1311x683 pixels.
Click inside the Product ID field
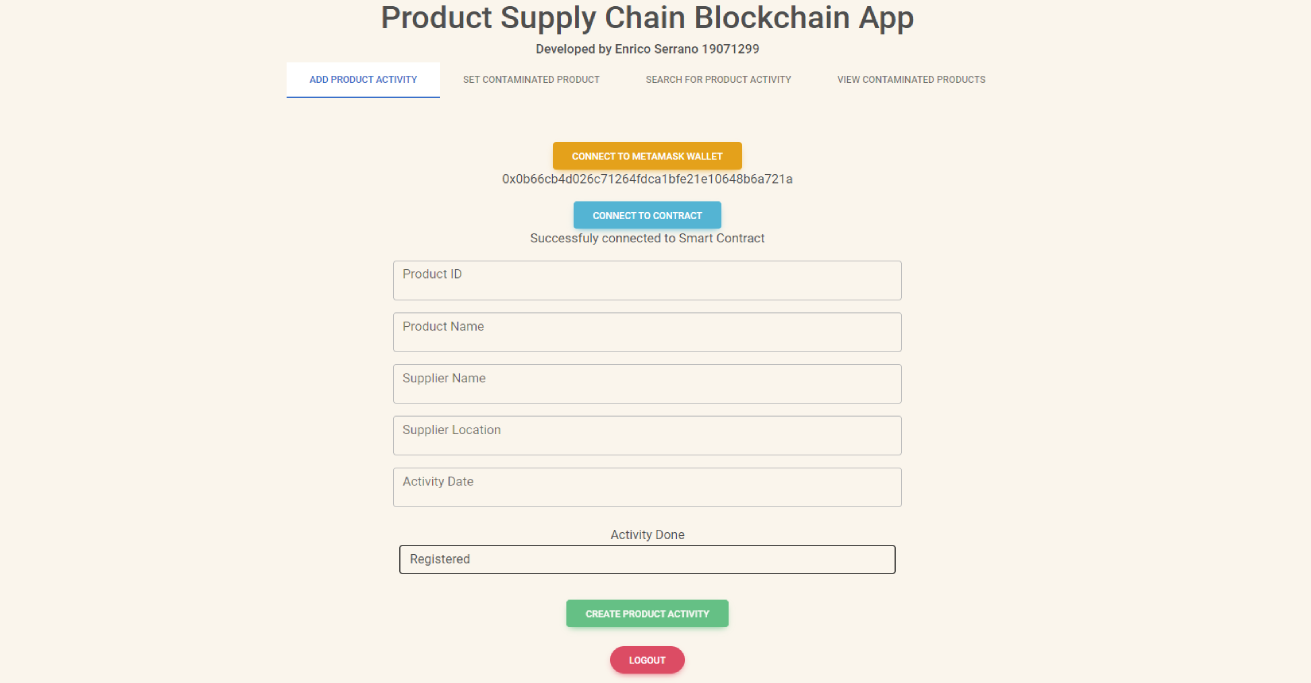647,280
